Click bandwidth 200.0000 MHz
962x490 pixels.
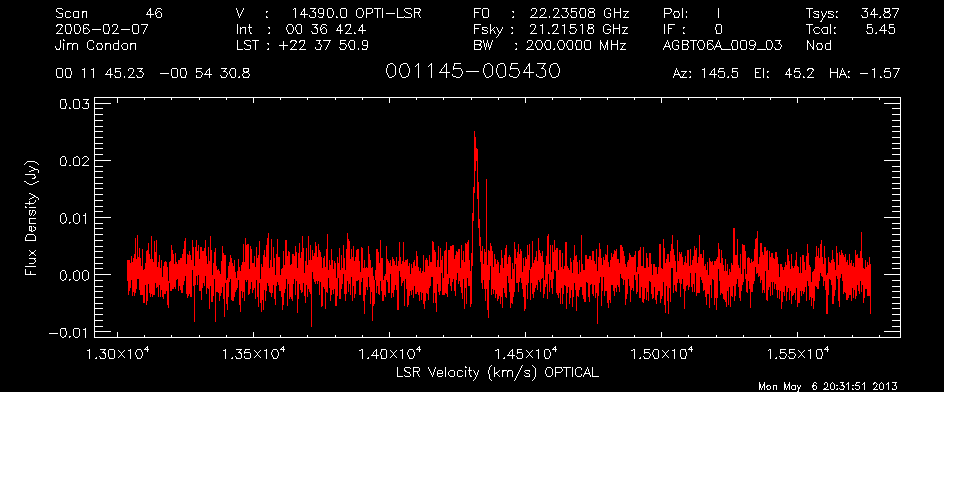coord(575,45)
